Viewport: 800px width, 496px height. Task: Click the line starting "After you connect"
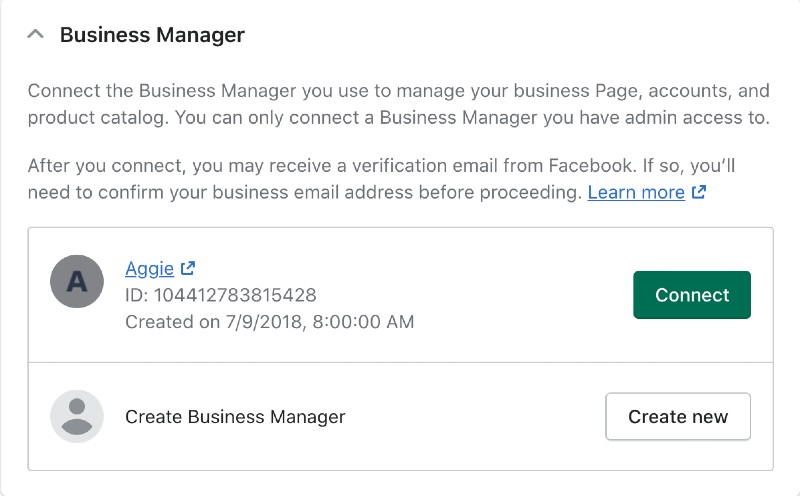coord(381,166)
